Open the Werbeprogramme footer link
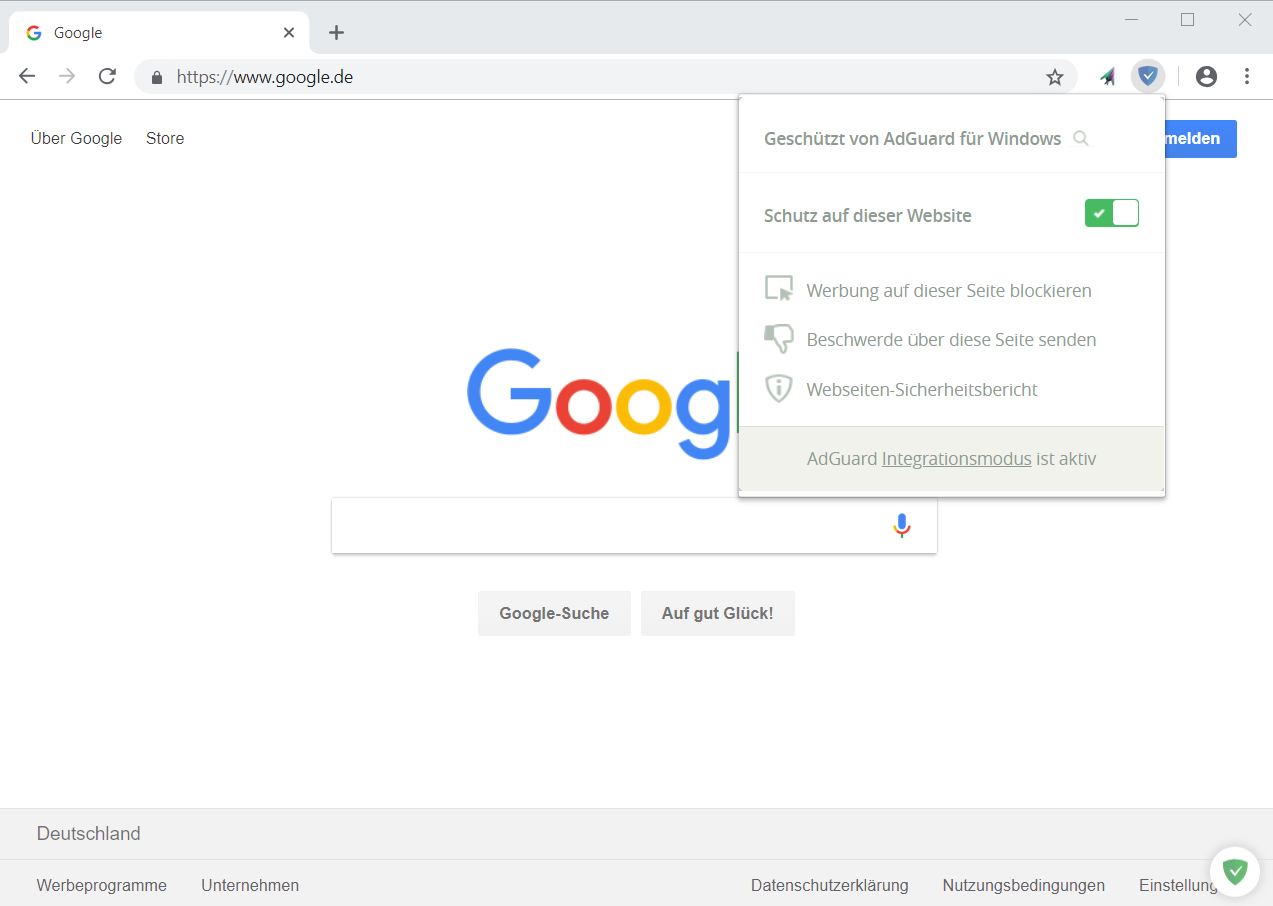 coord(102,885)
